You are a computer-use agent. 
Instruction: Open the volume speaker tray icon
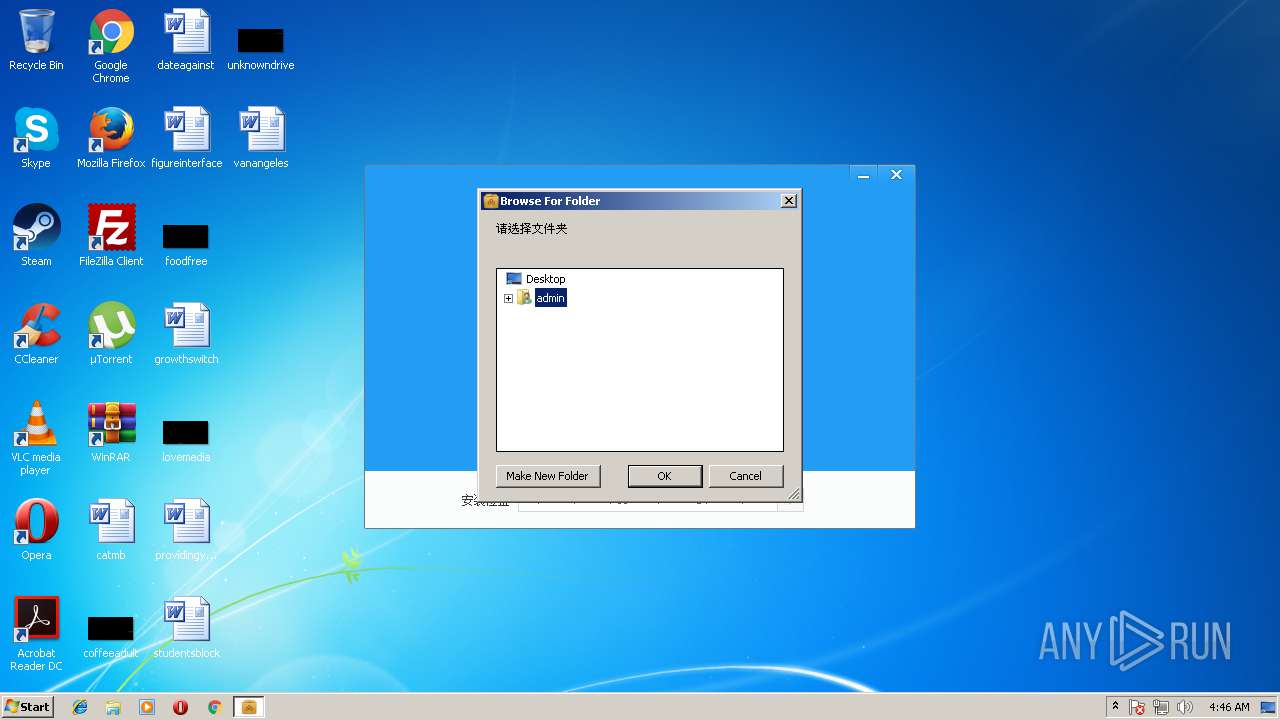[x=1185, y=707]
